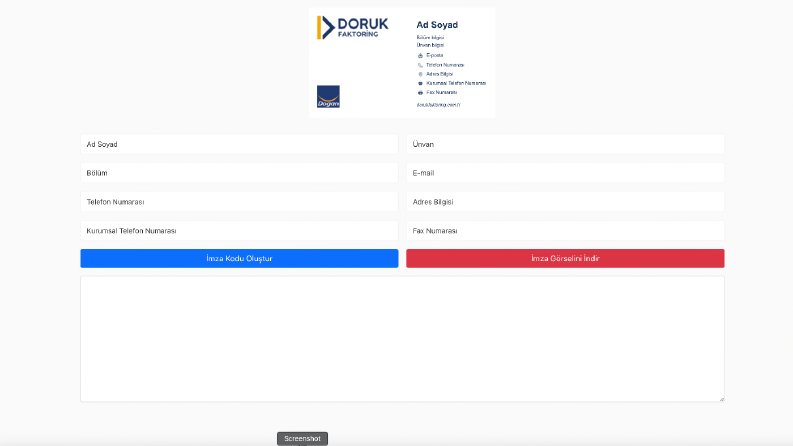Activate the Telefon Numarası input field
The height and width of the screenshot is (446, 793).
point(239,202)
